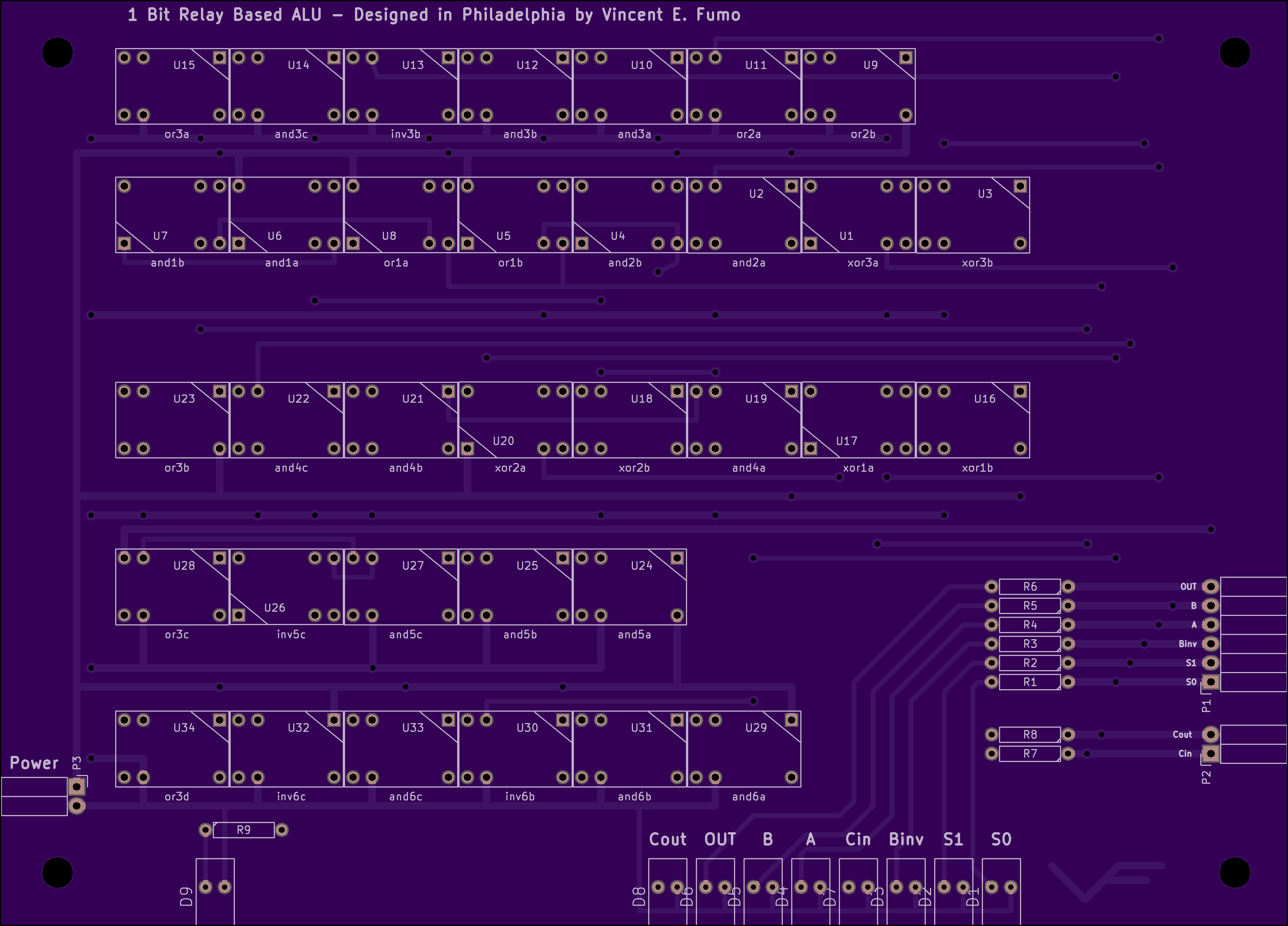
Task: Click the large Cout LED label
Action: [x=668, y=840]
